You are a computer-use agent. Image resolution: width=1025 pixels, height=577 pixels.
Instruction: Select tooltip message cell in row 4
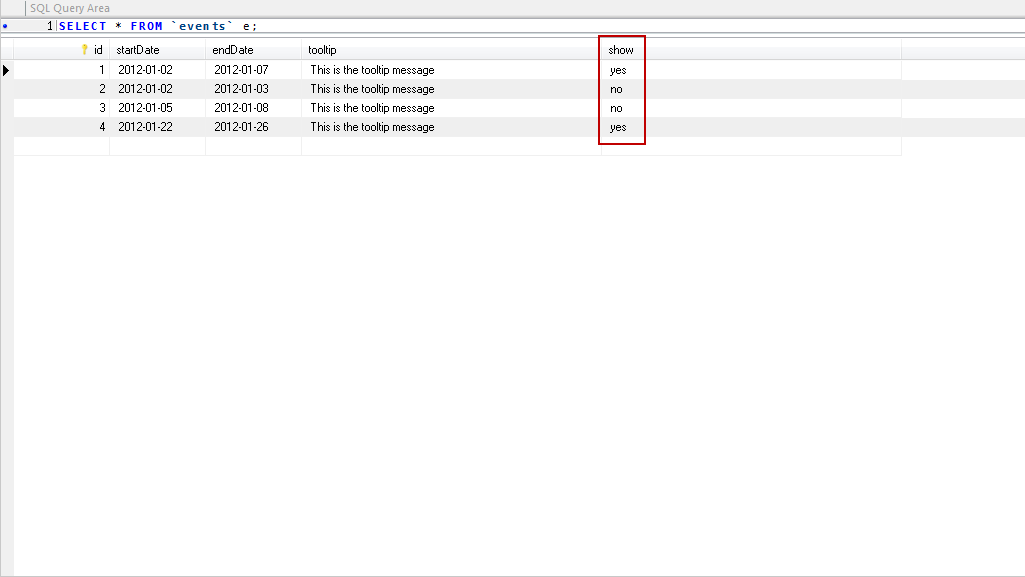click(451, 127)
